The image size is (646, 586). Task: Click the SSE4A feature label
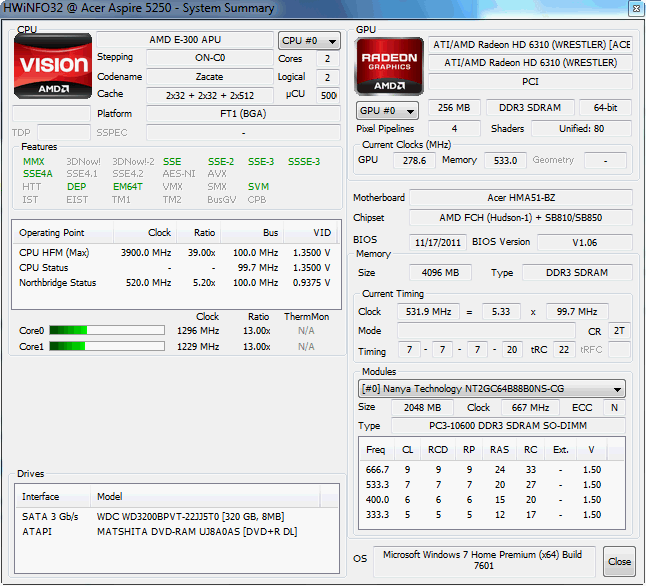pyautogui.click(x=37, y=174)
